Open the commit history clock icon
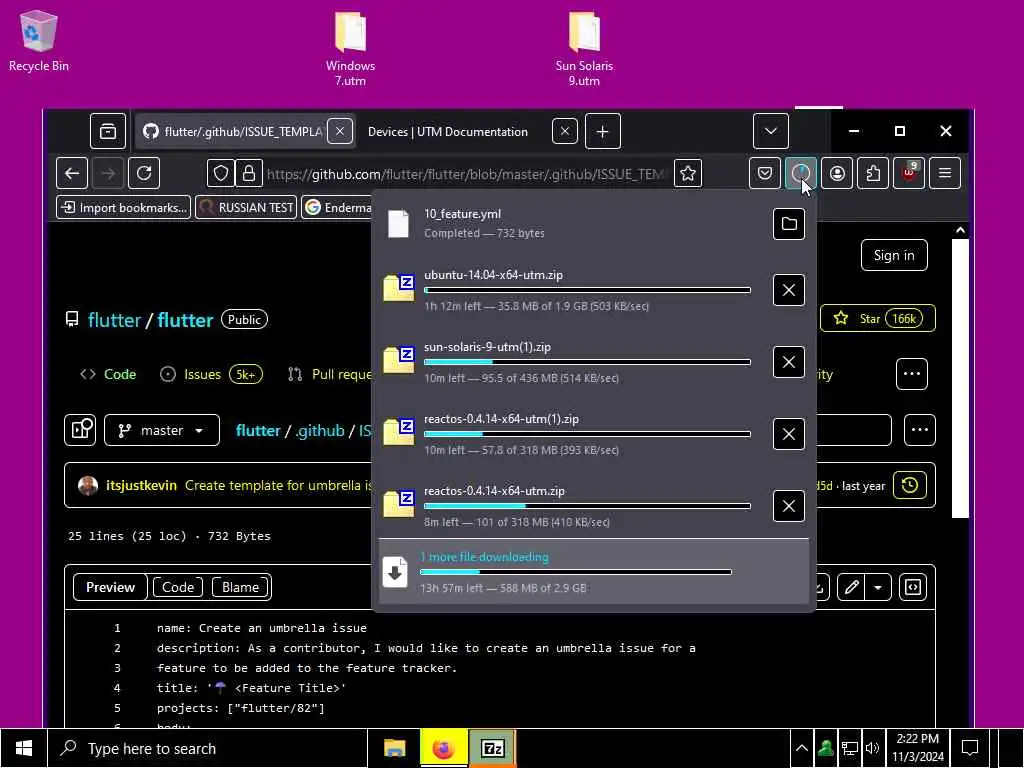 (910, 485)
